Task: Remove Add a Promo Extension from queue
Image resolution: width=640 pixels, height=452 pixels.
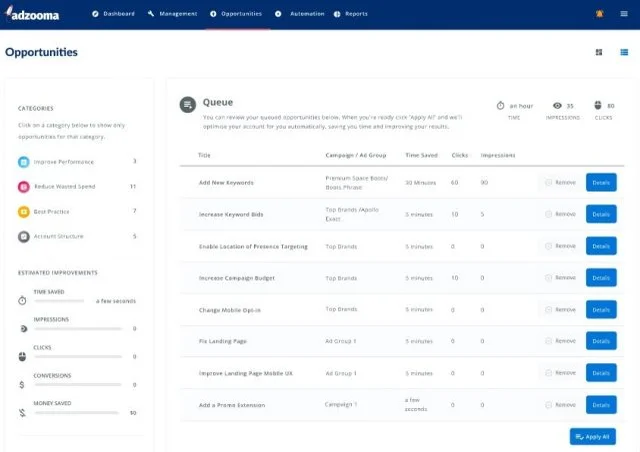Action: tap(560, 405)
